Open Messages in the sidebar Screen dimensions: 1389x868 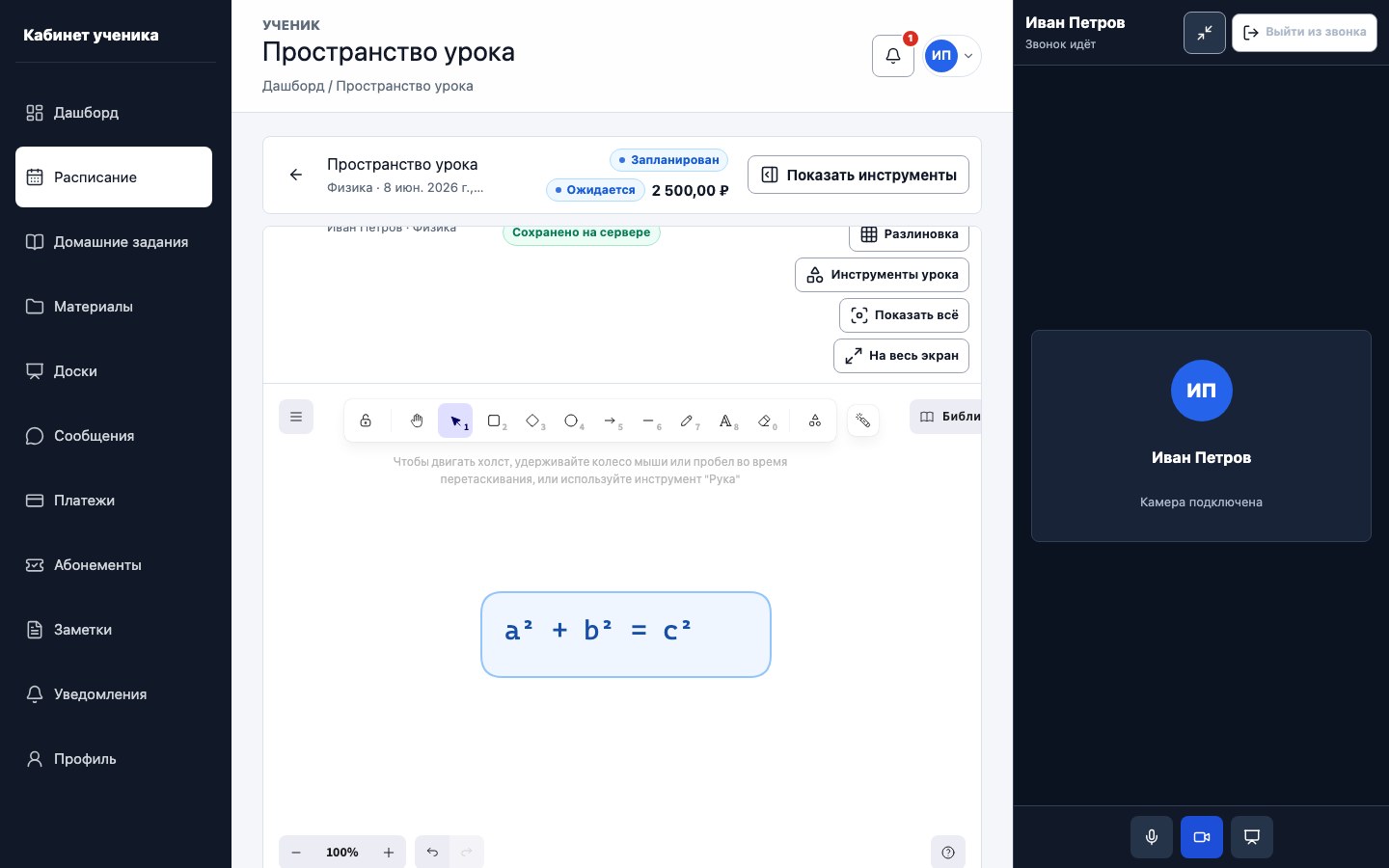coord(114,436)
